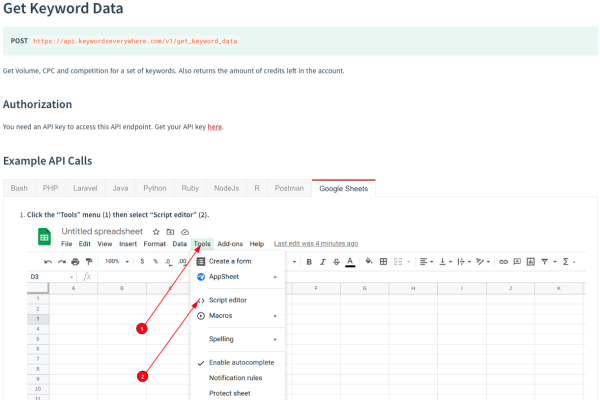Select Script editor from the Tools menu
The image size is (600, 400).
click(228, 300)
